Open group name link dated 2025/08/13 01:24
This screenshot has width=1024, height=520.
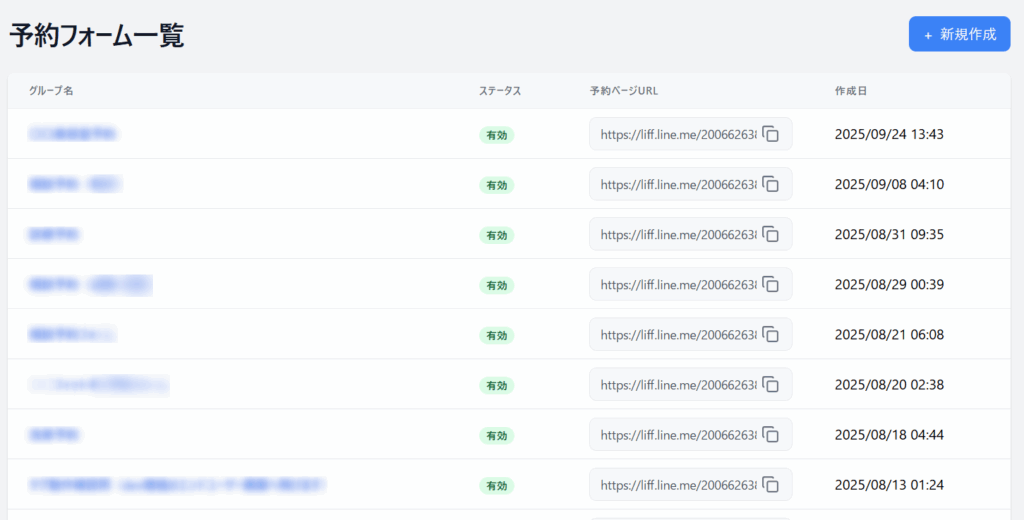[177, 485]
